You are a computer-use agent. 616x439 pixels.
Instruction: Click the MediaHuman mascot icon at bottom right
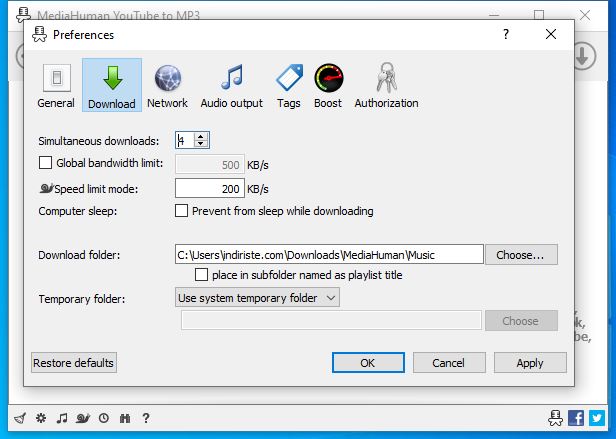556,418
